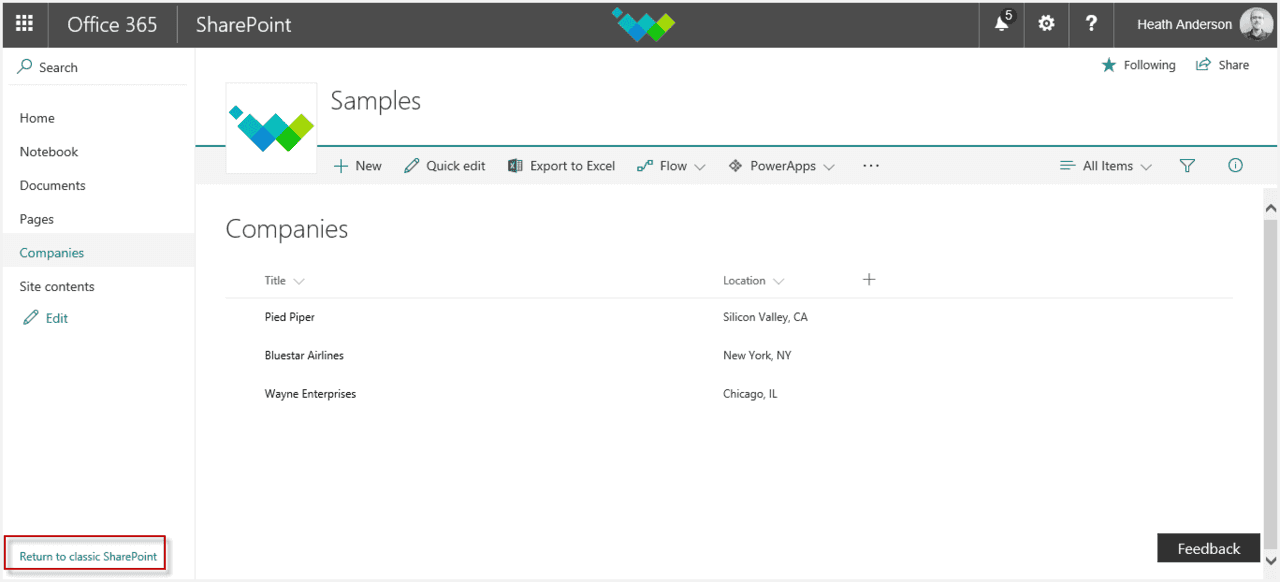The height and width of the screenshot is (582, 1280).
Task: Click the Silicon Valley, CA cell
Action: click(765, 317)
